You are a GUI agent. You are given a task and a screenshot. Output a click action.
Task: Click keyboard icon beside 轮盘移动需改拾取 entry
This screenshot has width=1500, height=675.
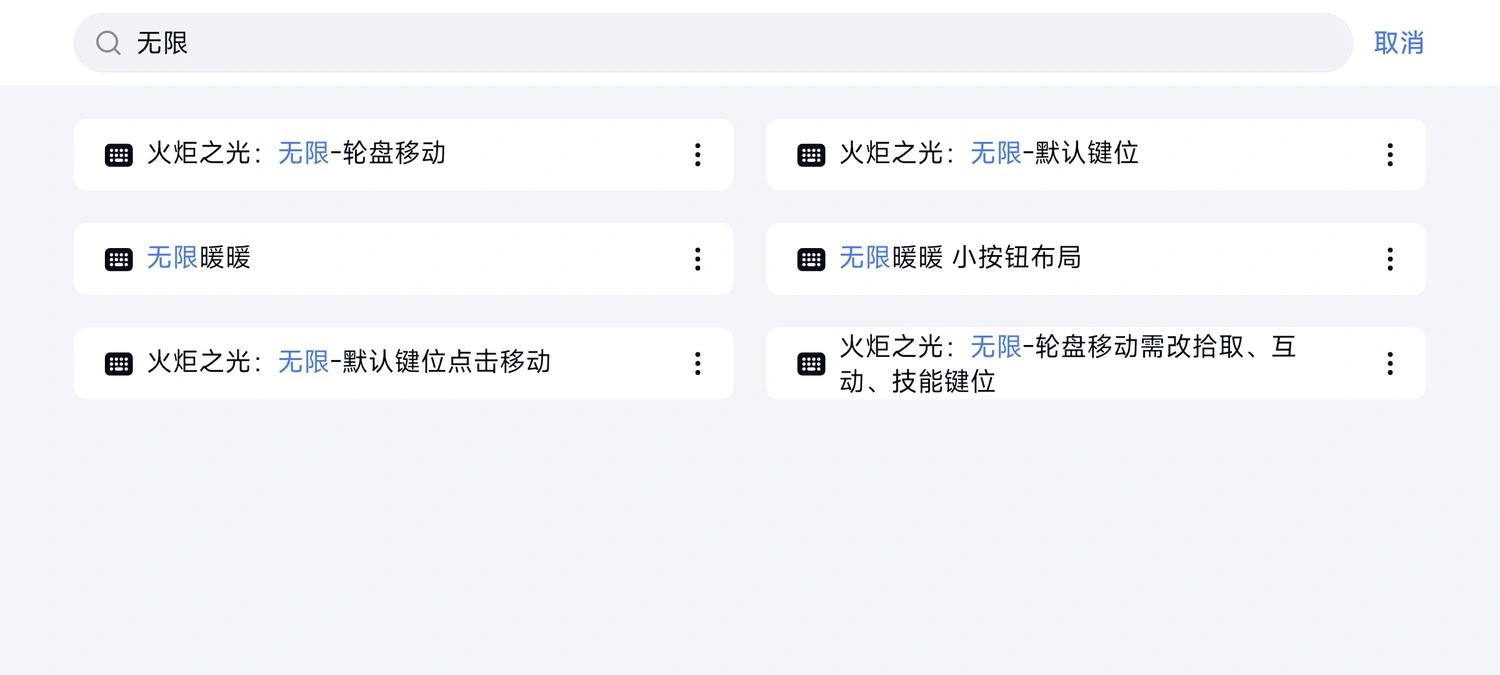point(811,363)
